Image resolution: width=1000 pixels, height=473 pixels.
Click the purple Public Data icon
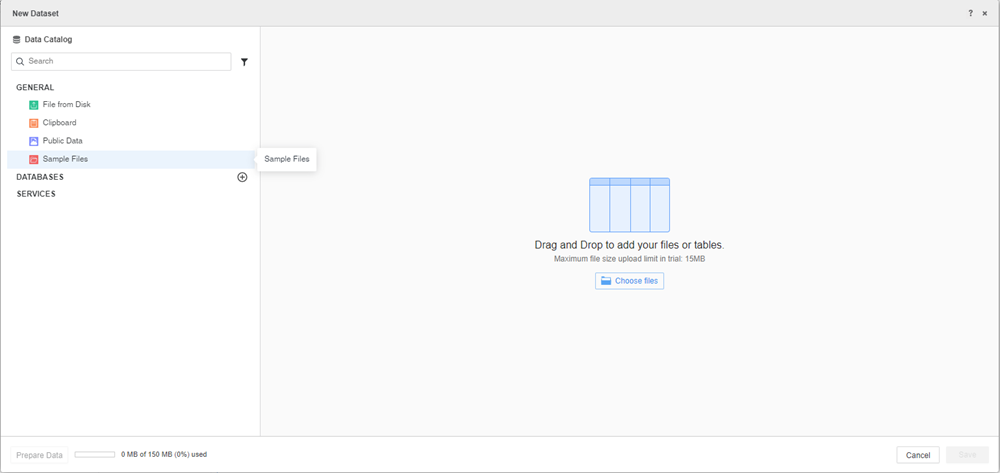coord(33,141)
